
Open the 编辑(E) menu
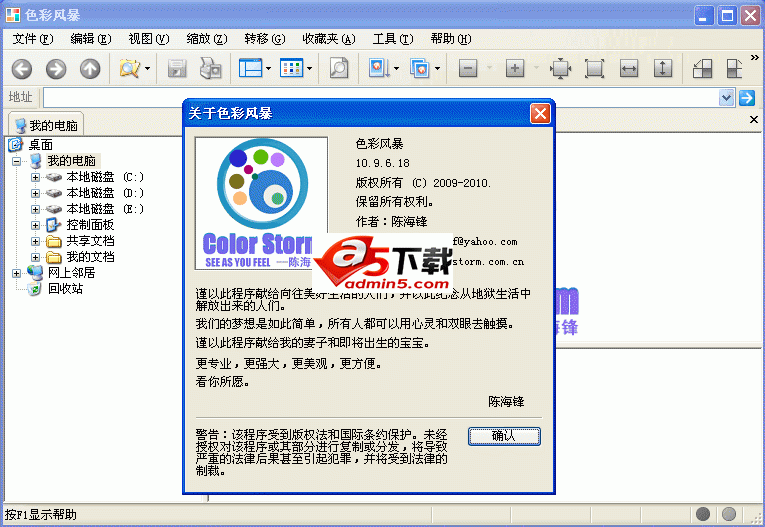(91, 39)
